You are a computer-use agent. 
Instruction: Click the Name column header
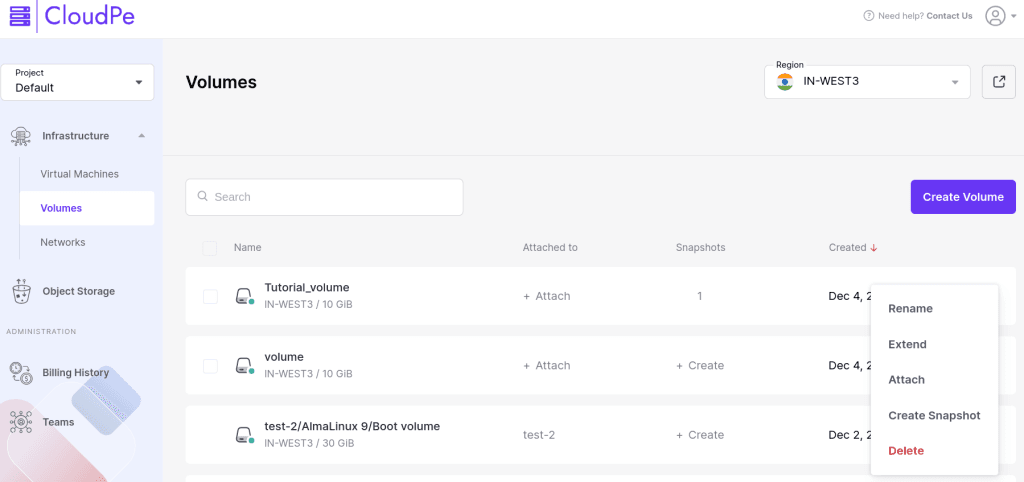tap(248, 248)
